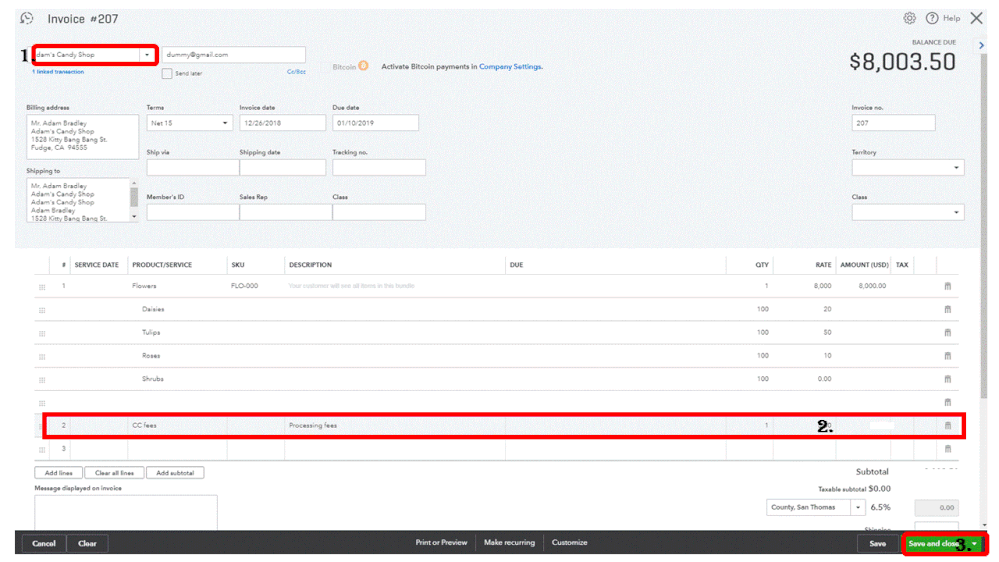Click the Invoice no. field
Screen dimensions: 999x562
point(893,123)
